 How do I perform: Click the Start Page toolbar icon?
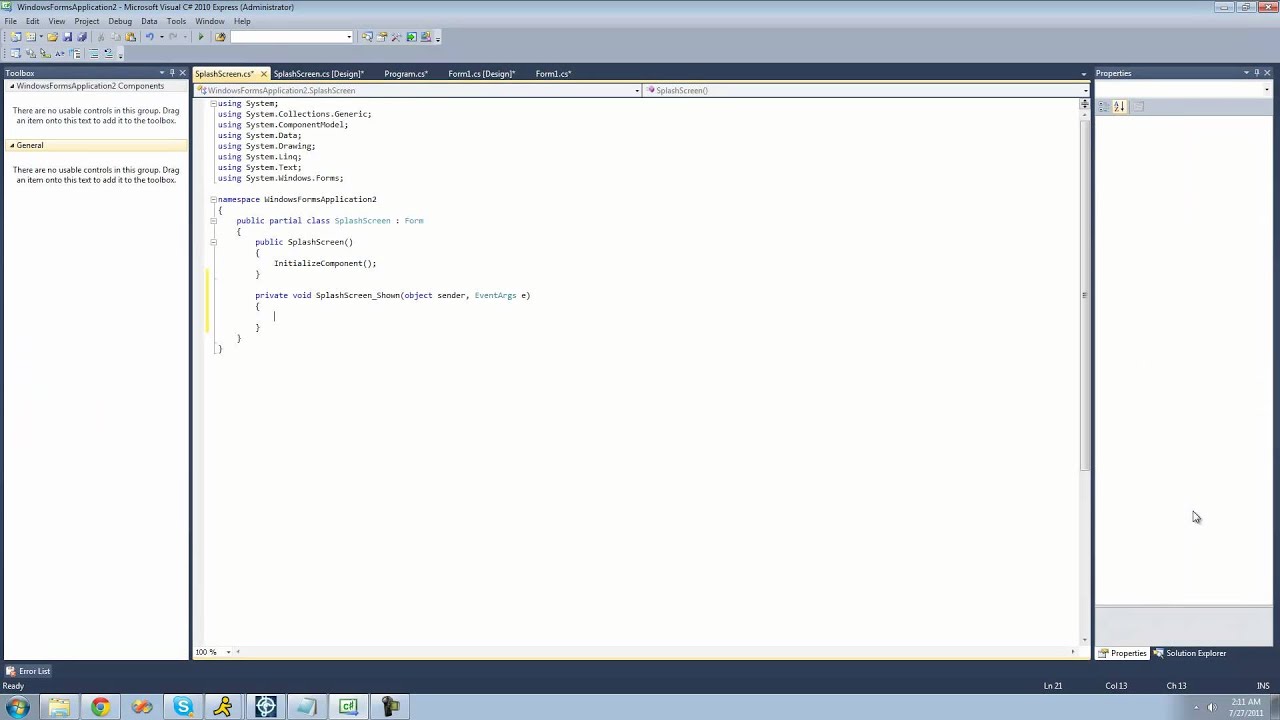tap(411, 37)
